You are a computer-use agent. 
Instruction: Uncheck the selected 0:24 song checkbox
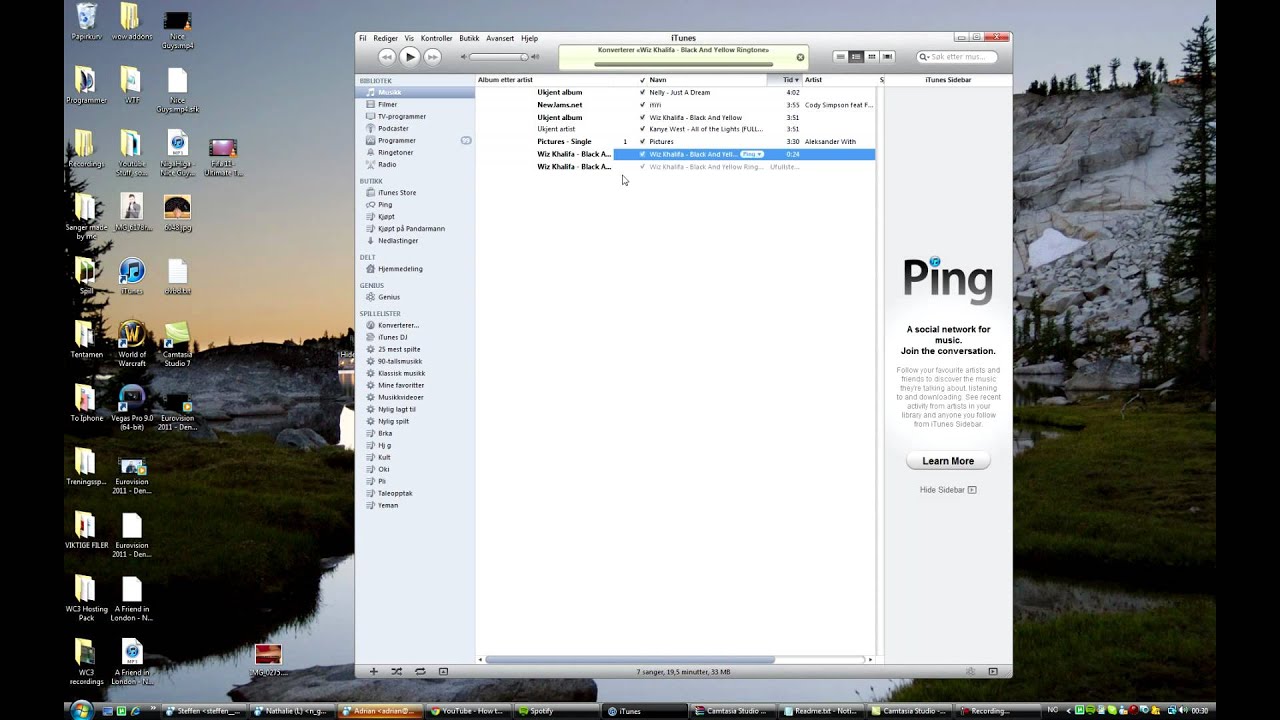click(x=642, y=154)
